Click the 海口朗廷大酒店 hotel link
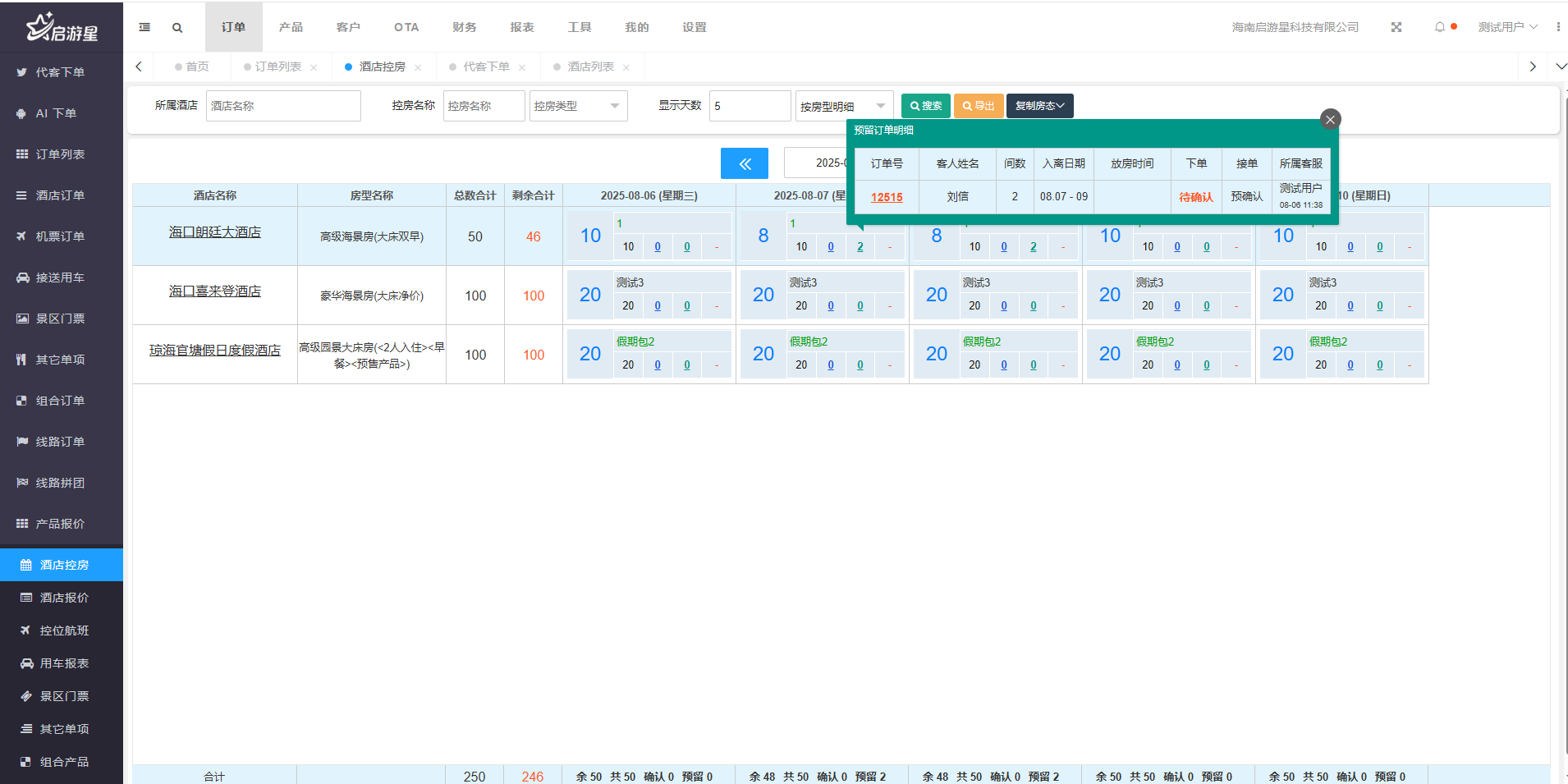1568x784 pixels. 215,232
